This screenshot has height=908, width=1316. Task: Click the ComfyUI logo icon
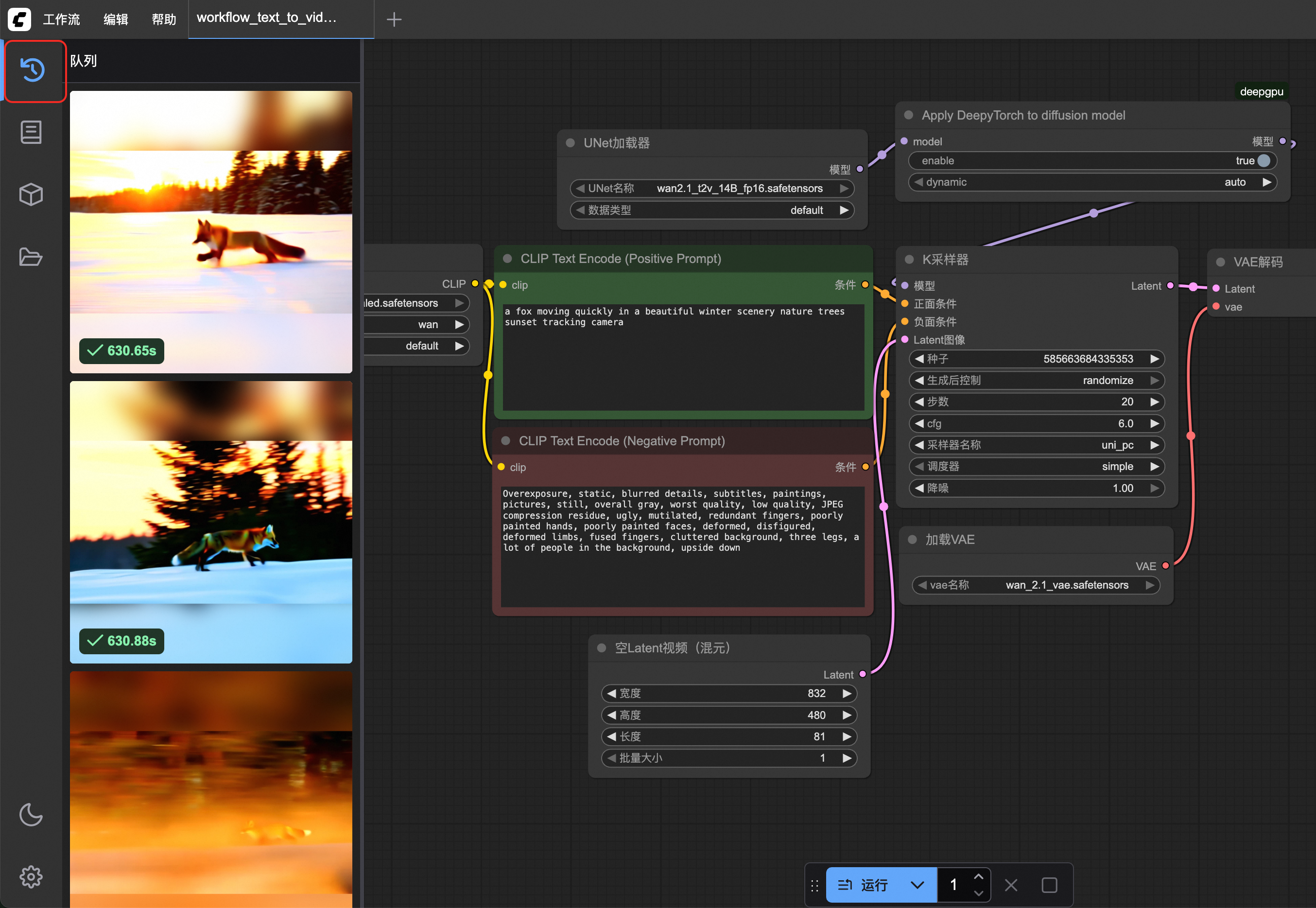coord(19,19)
